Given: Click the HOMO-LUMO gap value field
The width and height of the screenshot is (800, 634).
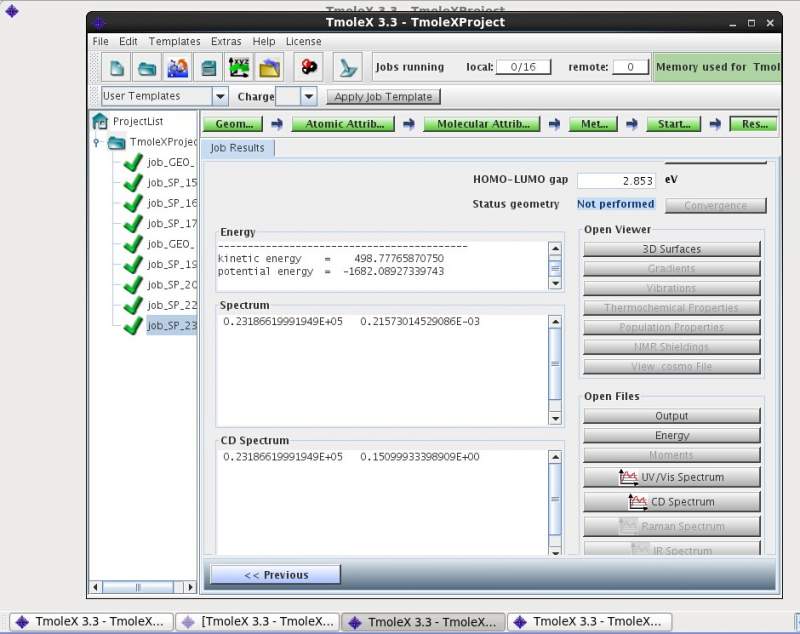Looking at the screenshot, I should (x=616, y=181).
